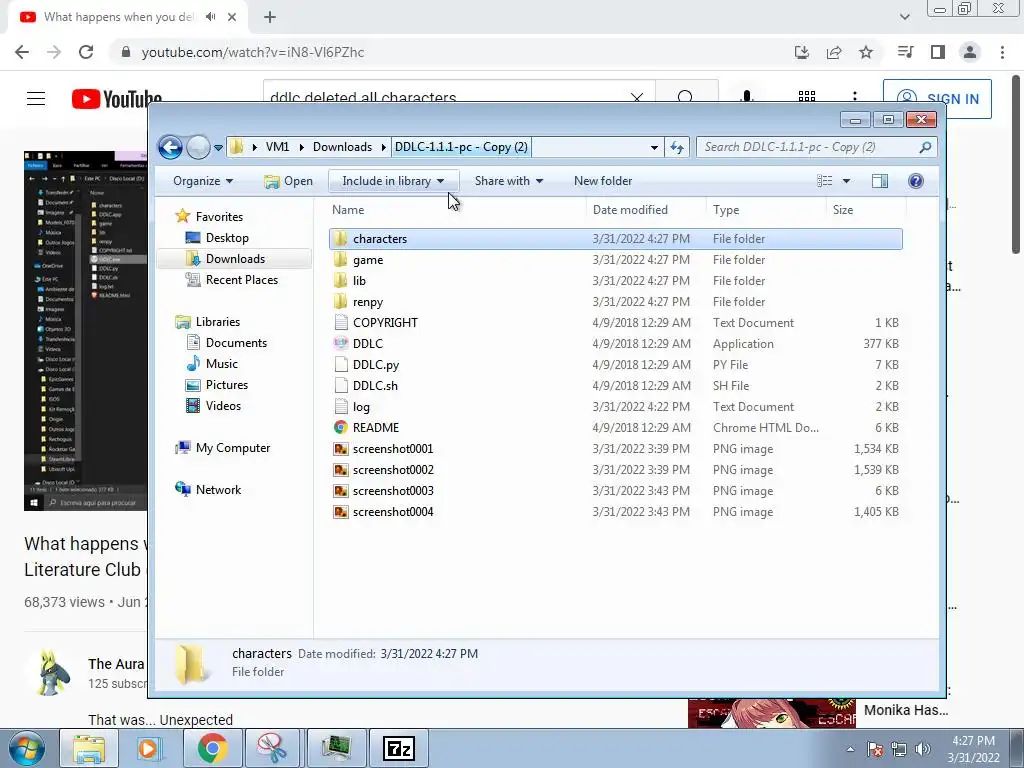Expand the view options dropdown arrow
This screenshot has width=1024, height=768.
846,181
